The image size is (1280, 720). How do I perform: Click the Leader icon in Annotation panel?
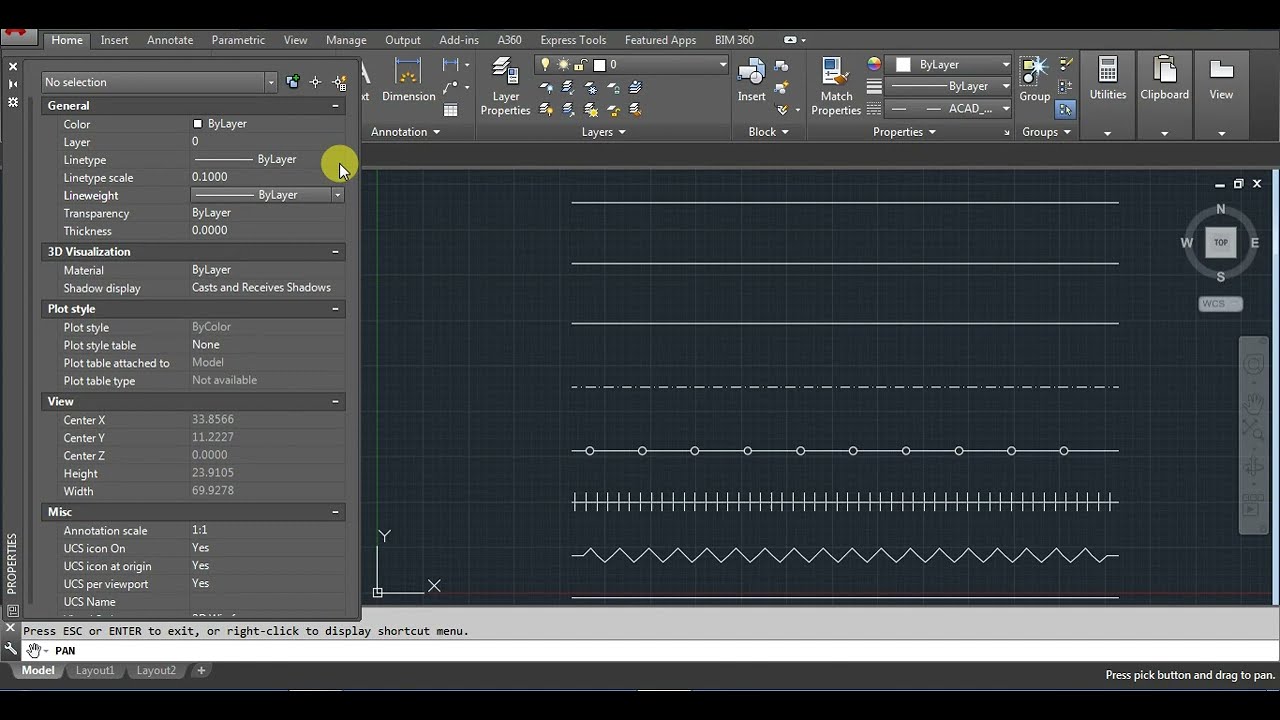click(450, 88)
